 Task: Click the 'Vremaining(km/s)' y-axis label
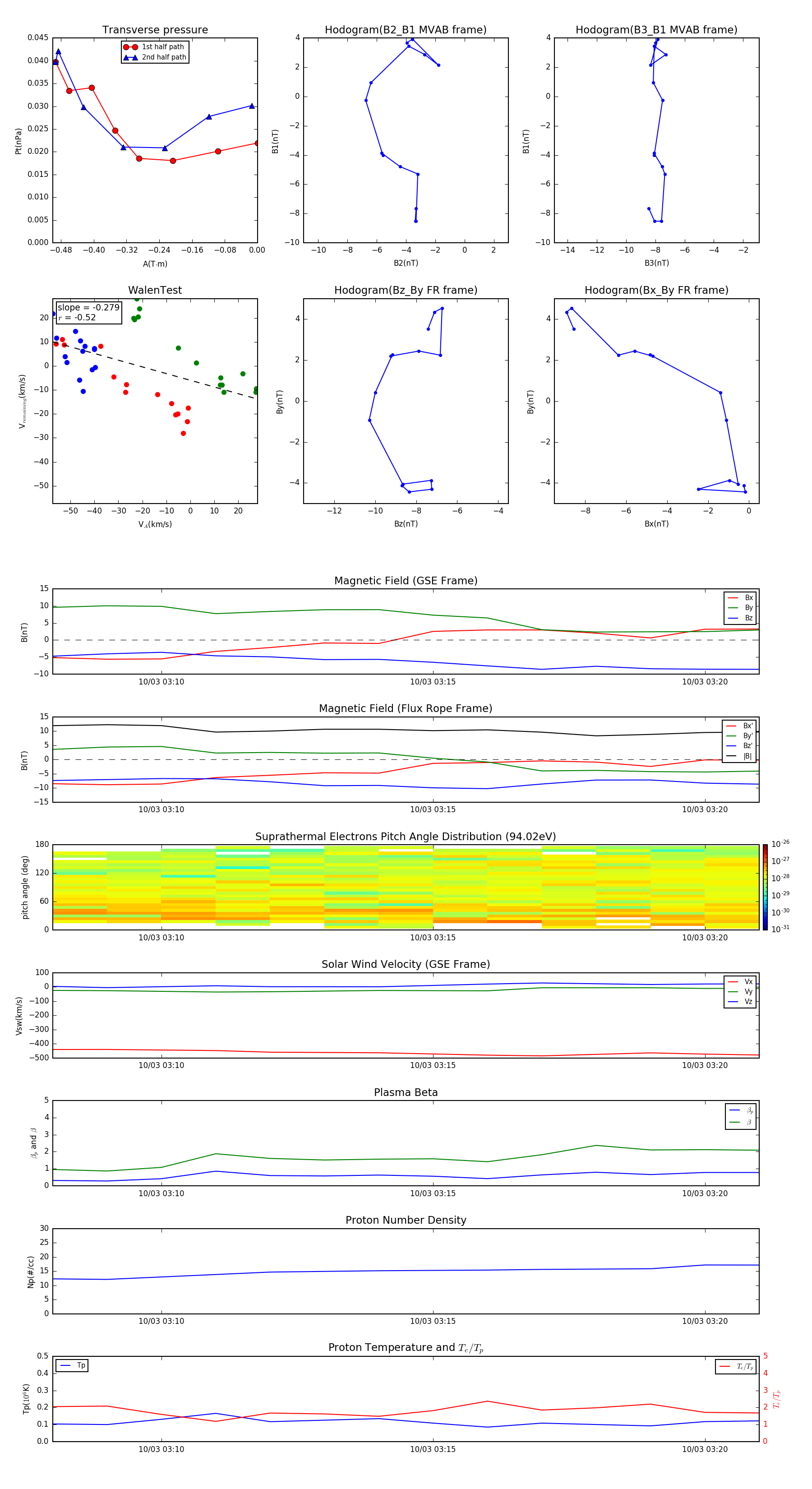tap(22, 401)
